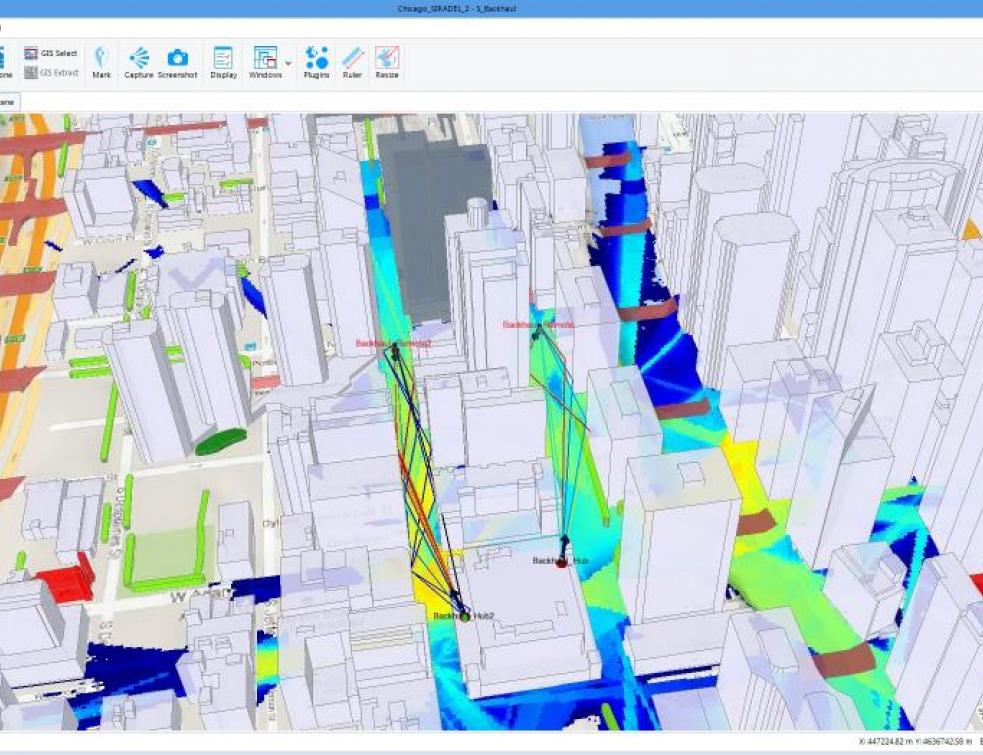Activate the Ruler measurement tool
Image resolution: width=983 pixels, height=755 pixels.
352,60
